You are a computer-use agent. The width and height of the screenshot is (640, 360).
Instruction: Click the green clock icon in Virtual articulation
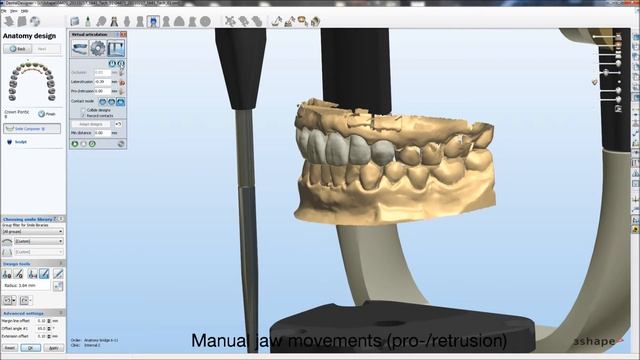[92, 144]
